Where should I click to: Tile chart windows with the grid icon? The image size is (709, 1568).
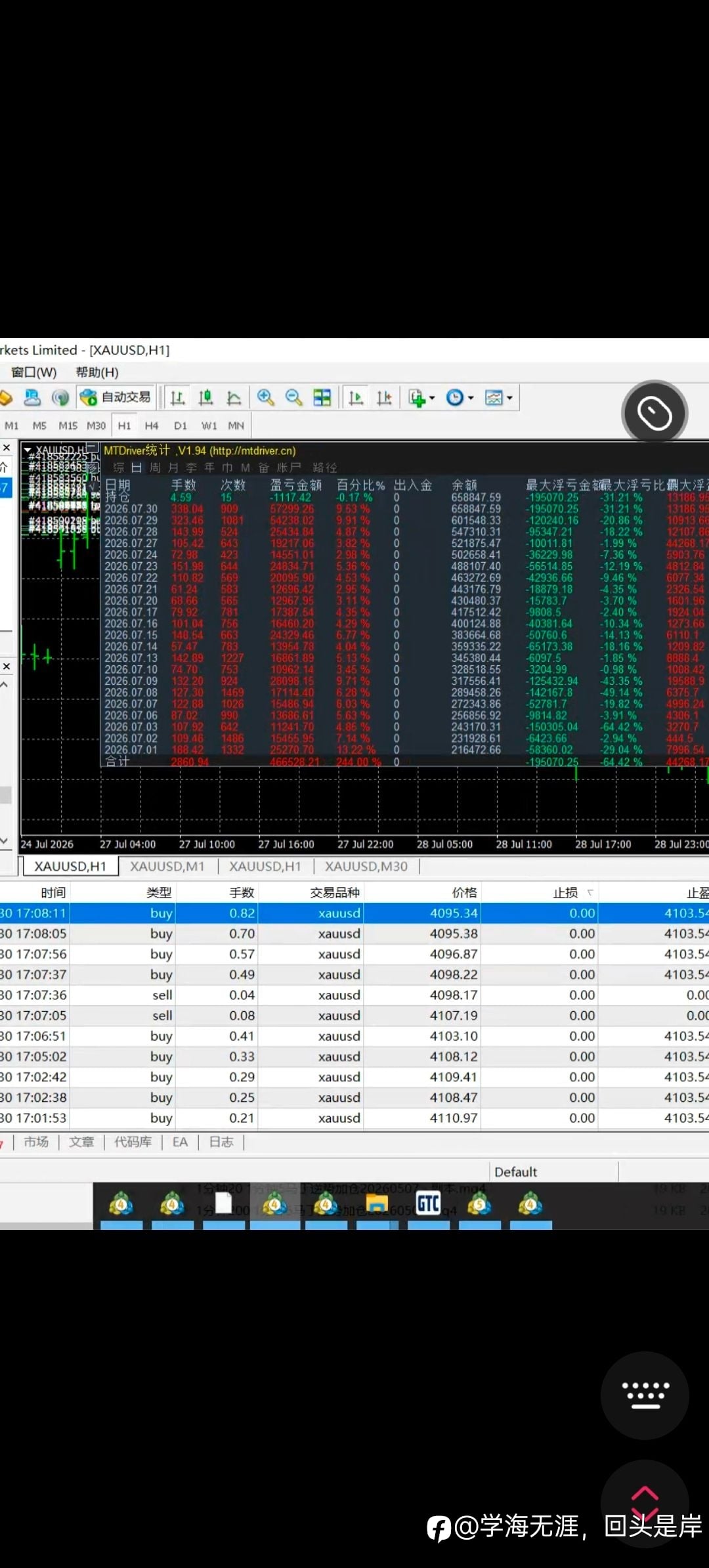pyautogui.click(x=322, y=397)
